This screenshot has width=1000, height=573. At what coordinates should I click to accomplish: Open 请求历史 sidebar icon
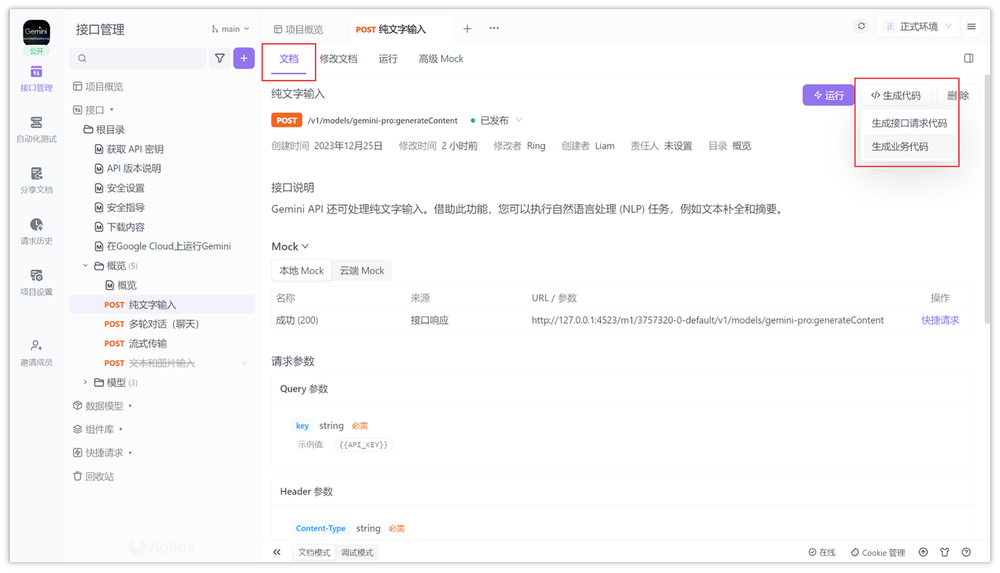tap(36, 231)
